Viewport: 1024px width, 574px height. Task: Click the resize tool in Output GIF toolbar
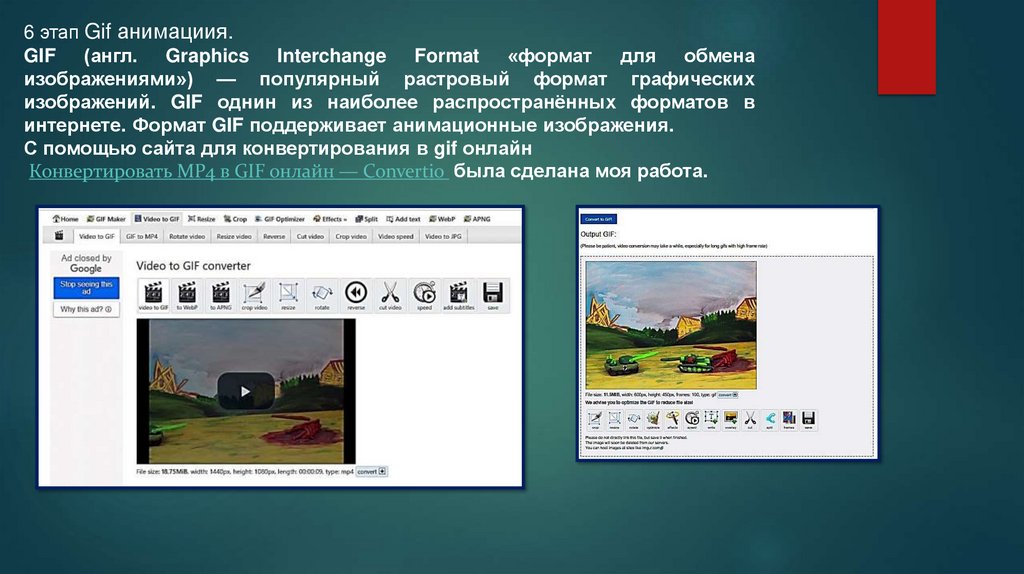pyautogui.click(x=615, y=420)
